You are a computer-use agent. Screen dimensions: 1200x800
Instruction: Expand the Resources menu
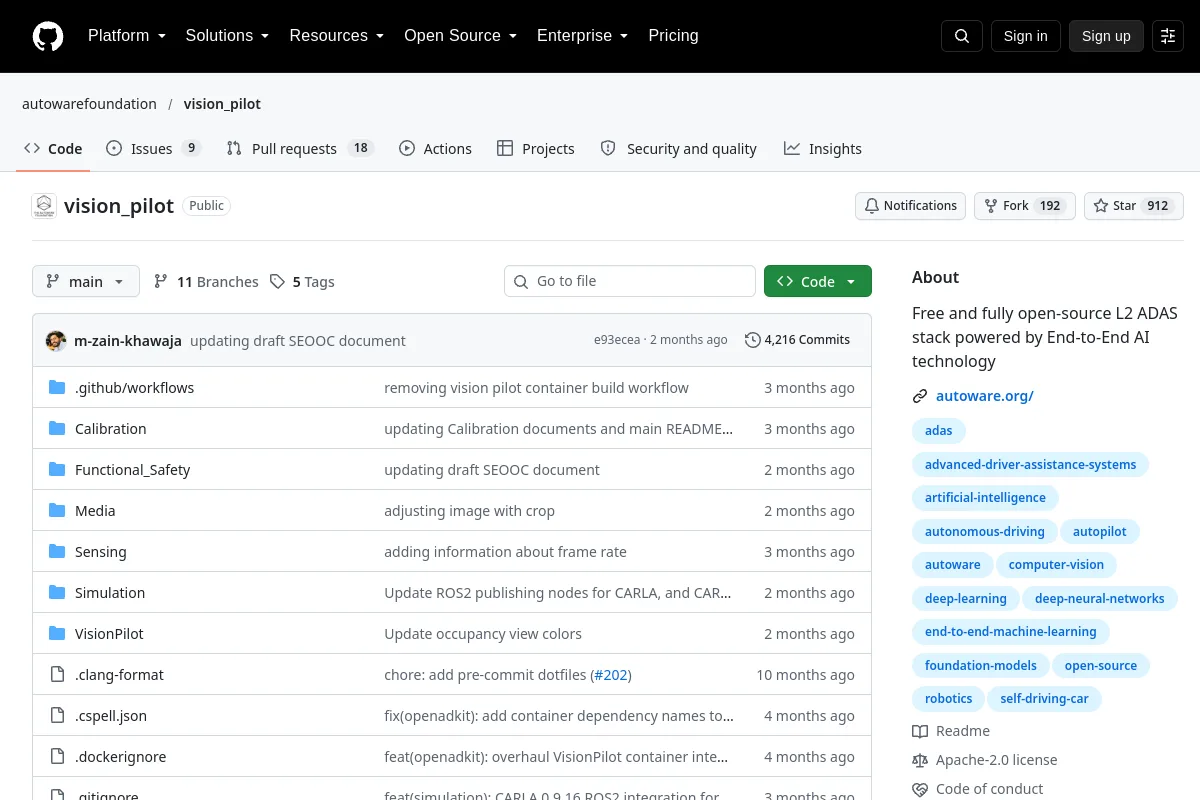tap(336, 36)
